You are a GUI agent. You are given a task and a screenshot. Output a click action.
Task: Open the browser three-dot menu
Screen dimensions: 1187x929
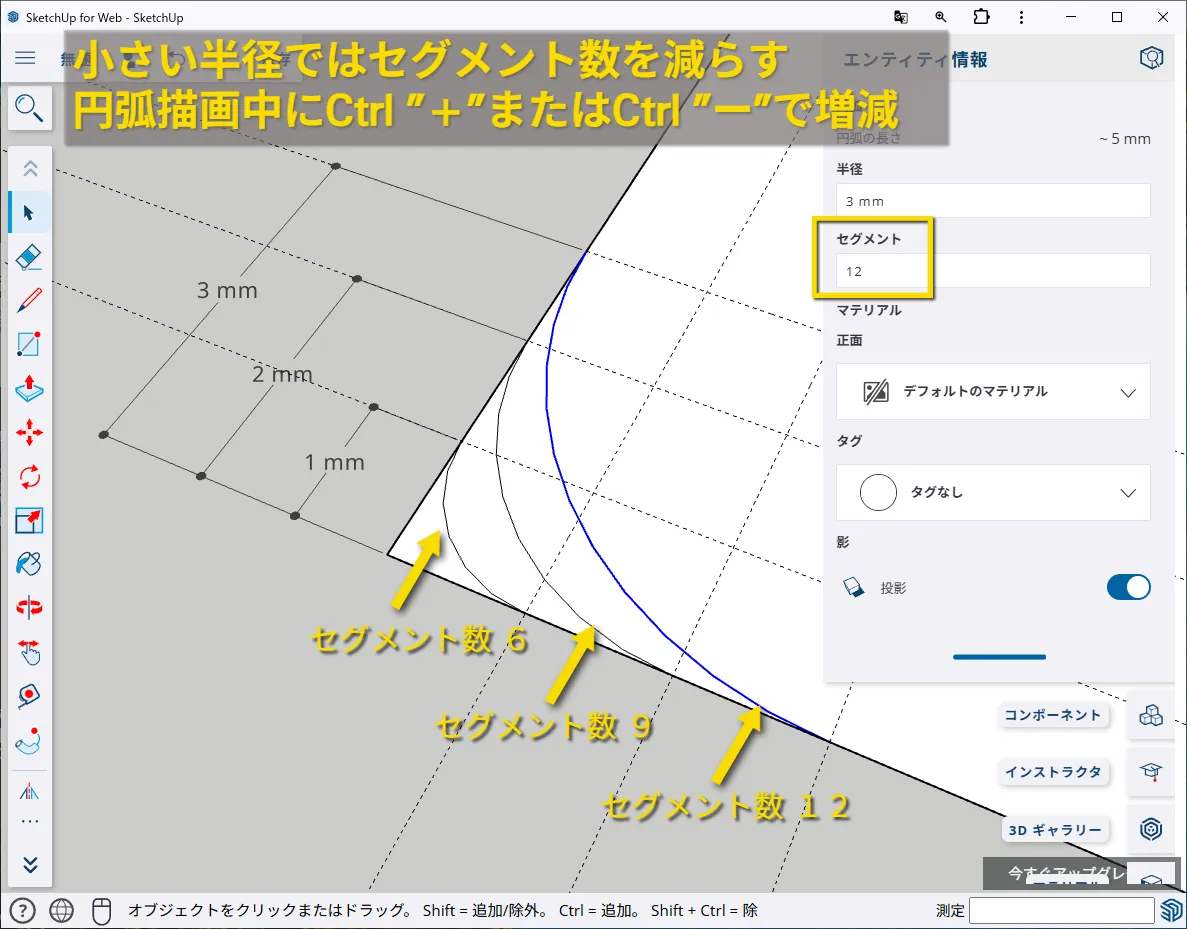1021,17
